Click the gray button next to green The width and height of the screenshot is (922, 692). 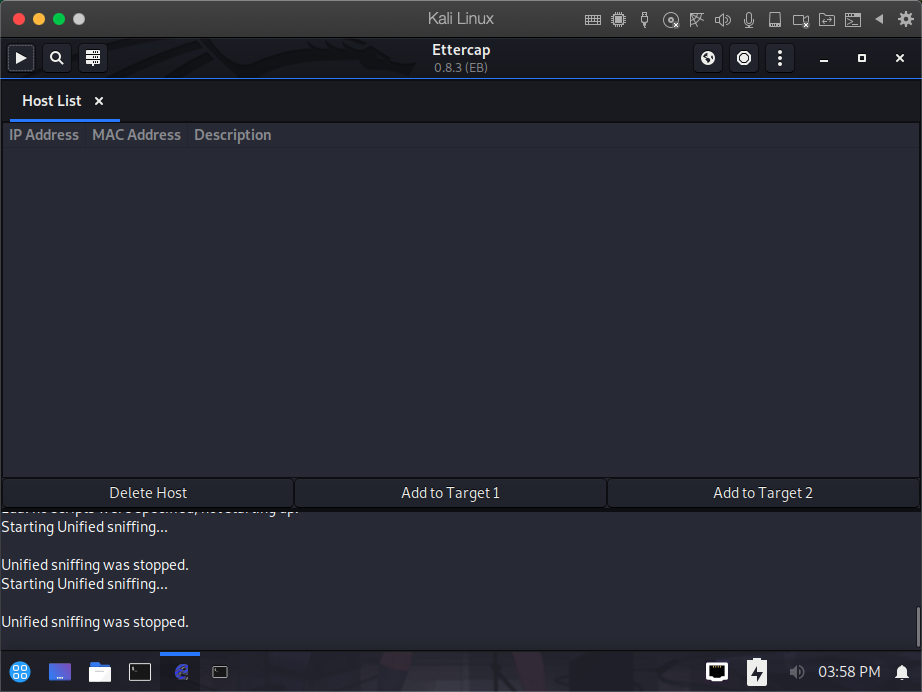coord(79,19)
